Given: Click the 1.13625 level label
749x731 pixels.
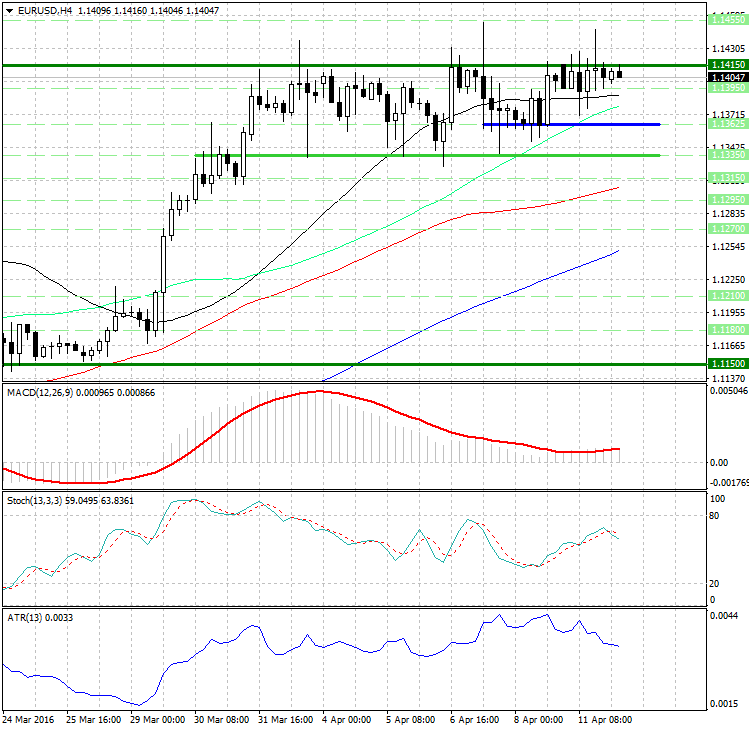Looking at the screenshot, I should coord(728,124).
